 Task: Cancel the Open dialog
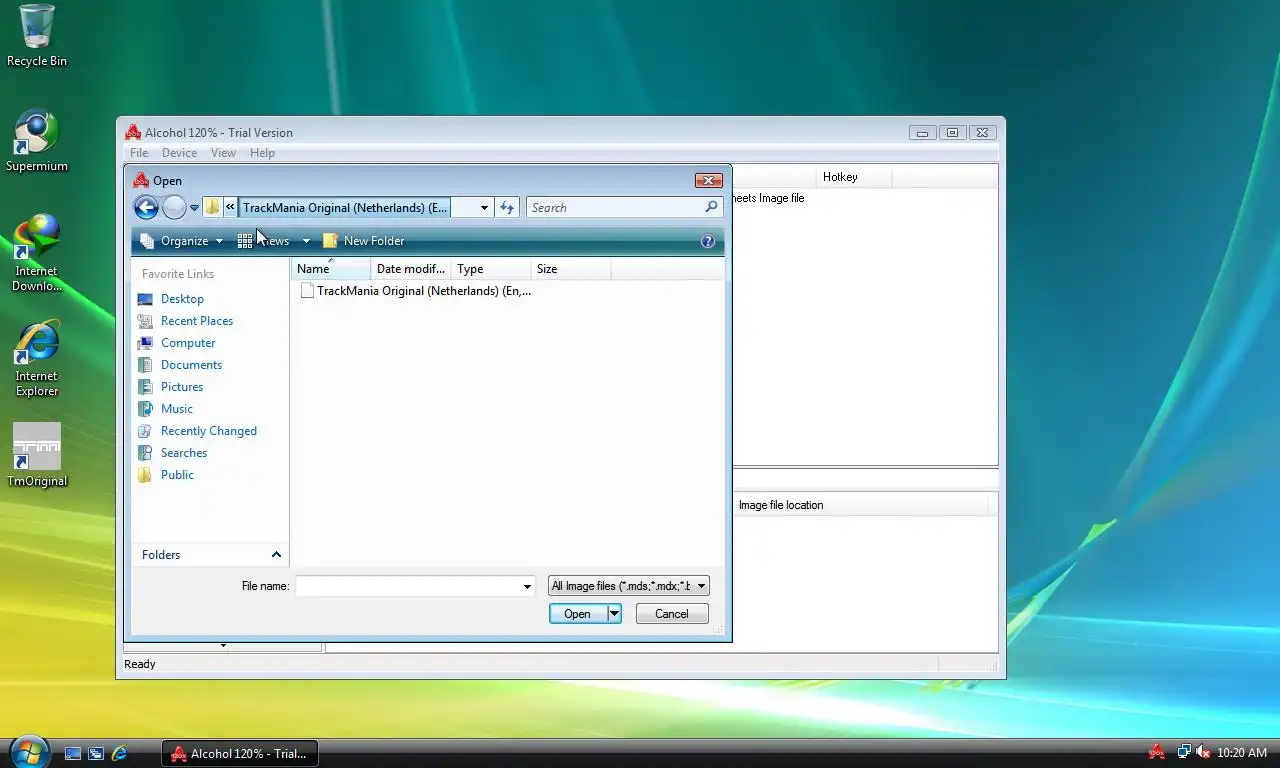click(672, 614)
